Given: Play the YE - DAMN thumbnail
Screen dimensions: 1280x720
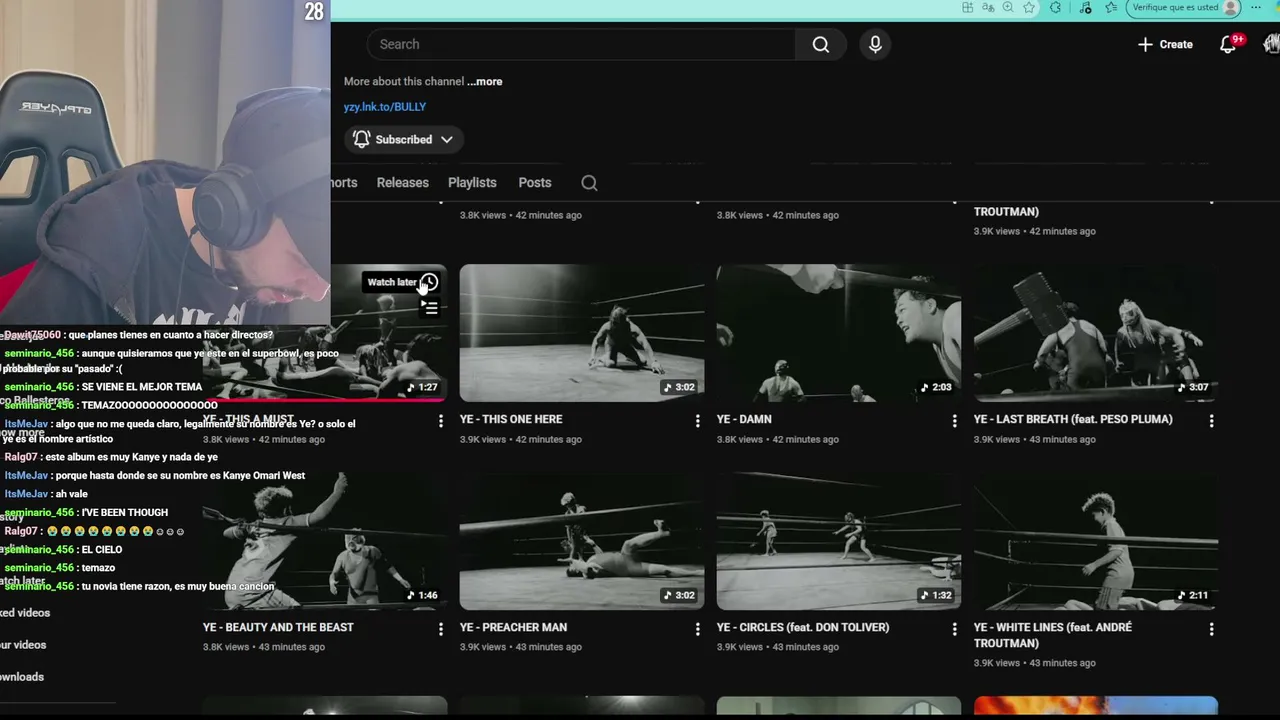Looking at the screenshot, I should pyautogui.click(x=839, y=333).
